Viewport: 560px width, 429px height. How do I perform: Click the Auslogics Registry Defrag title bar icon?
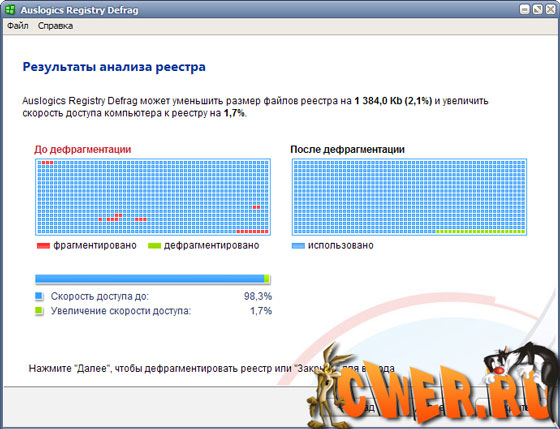(x=10, y=9)
